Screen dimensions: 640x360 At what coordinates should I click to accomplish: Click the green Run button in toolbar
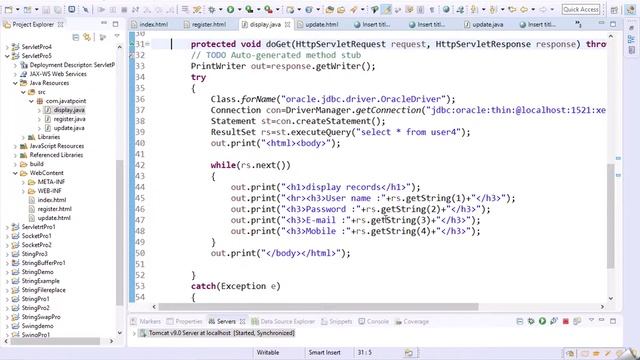pyautogui.click(x=231, y=9)
